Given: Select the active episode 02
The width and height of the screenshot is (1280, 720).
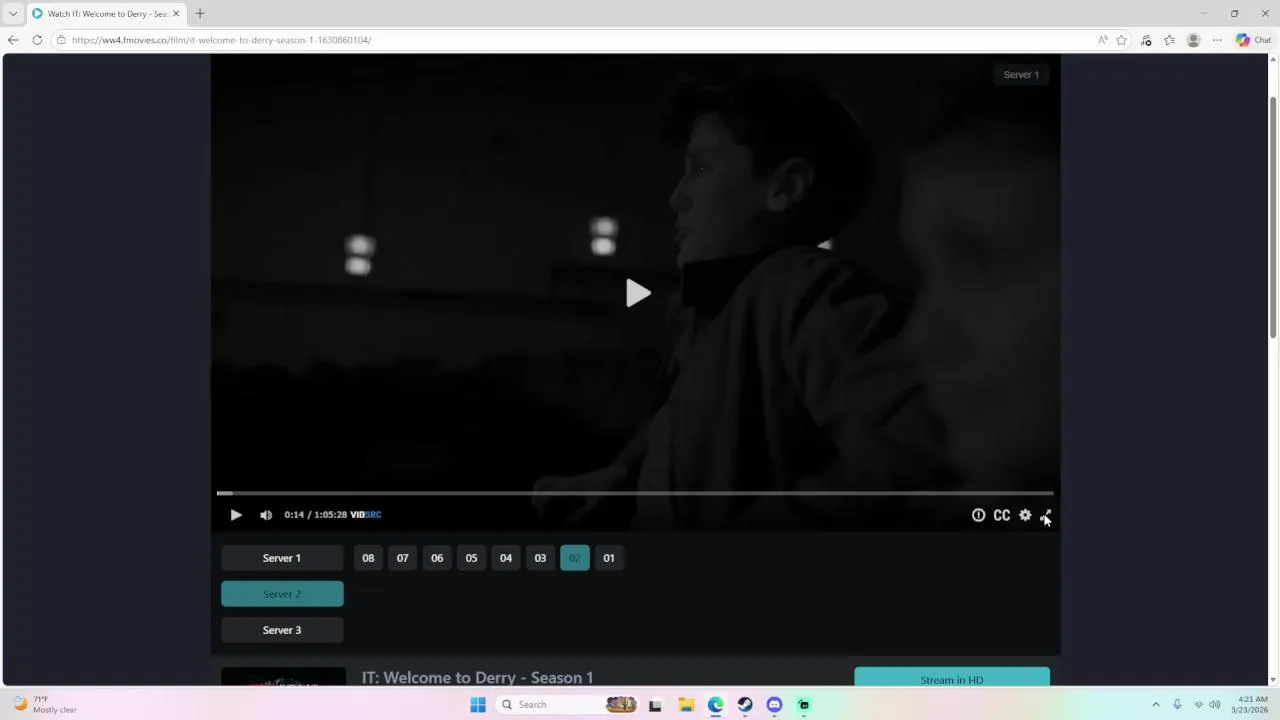Looking at the screenshot, I should (x=575, y=558).
